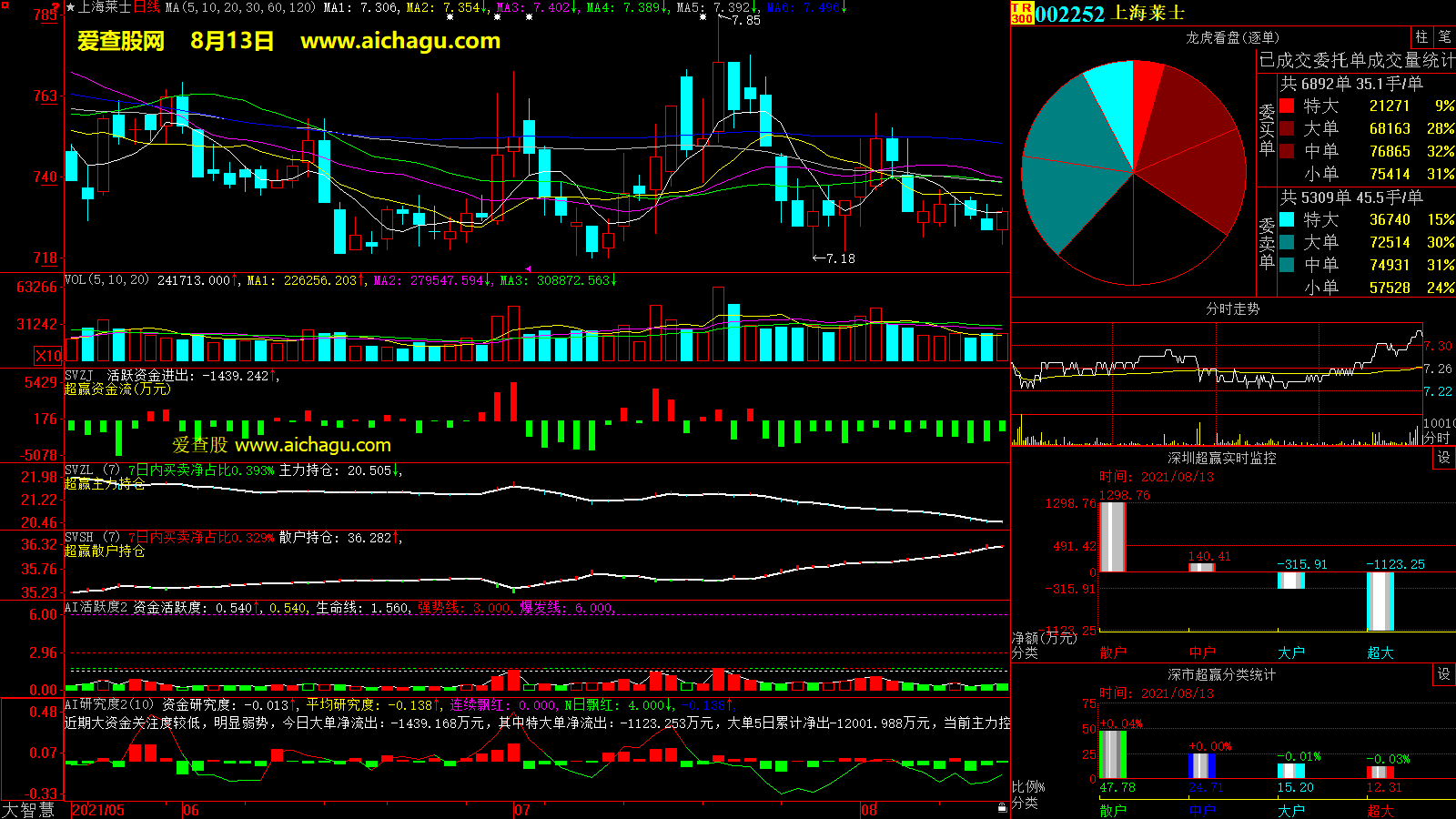Viewport: 1456px width, 819px height.
Task: Click the magenta arrow marker below price chart
Action: 529,269
